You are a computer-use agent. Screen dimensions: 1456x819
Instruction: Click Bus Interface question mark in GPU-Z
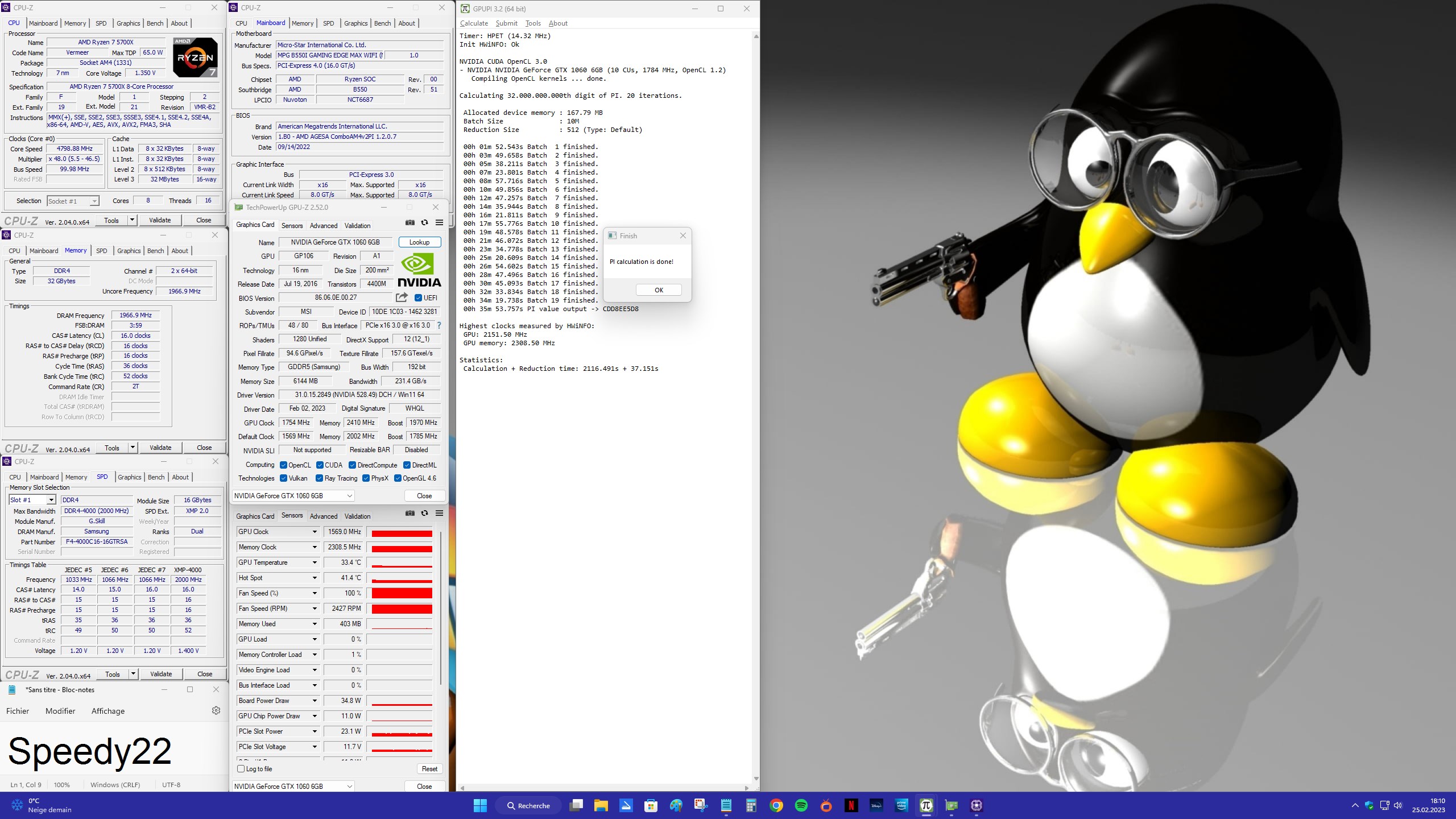(439, 325)
